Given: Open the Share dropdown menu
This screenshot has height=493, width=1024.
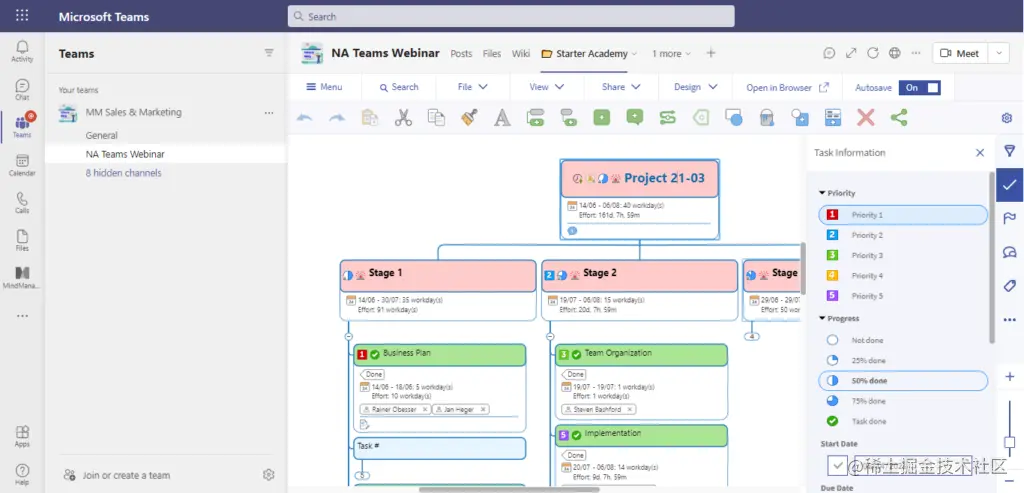Looking at the screenshot, I should click(620, 87).
